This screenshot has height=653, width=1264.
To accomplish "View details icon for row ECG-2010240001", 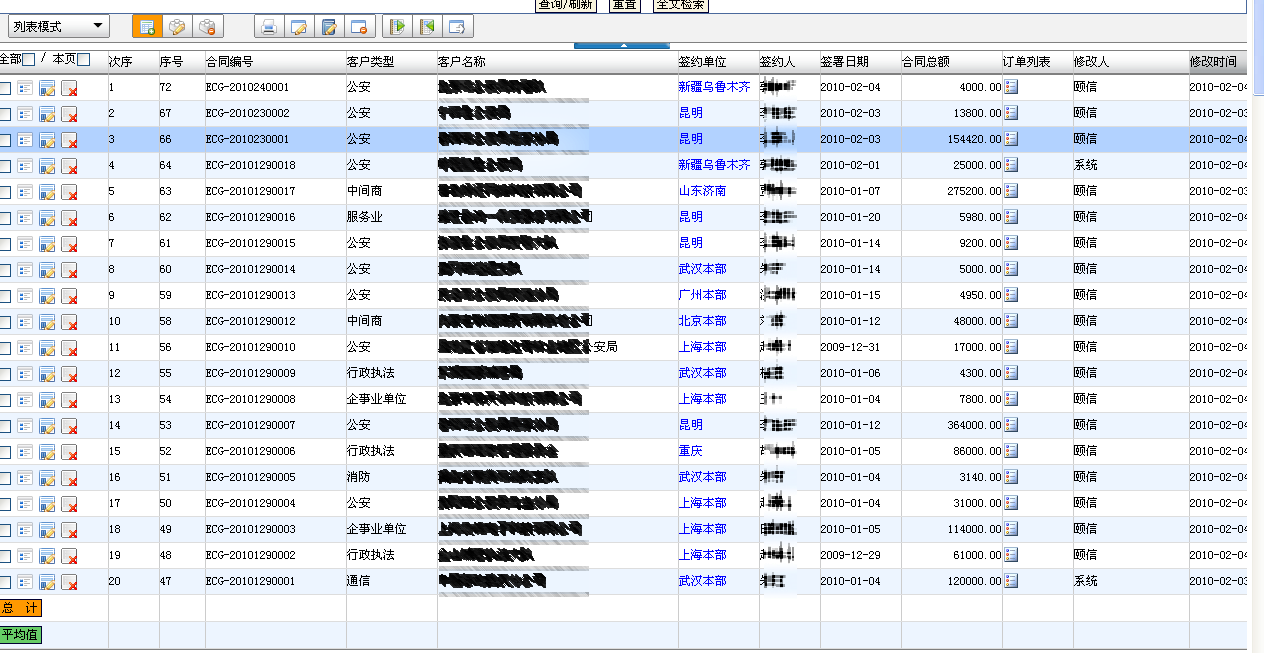I will coord(25,88).
